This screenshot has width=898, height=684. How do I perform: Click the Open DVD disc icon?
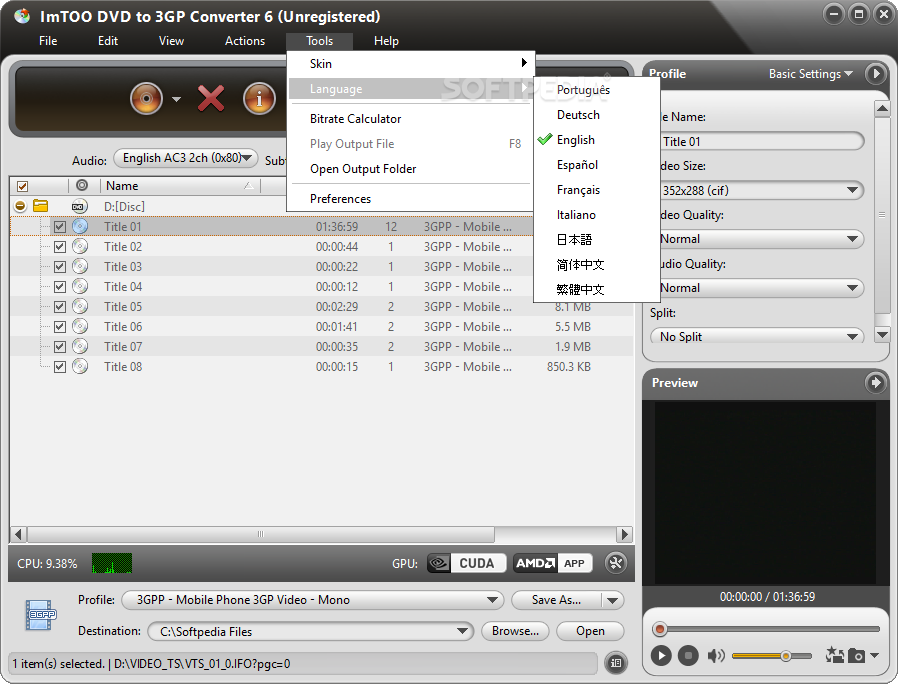point(146,99)
